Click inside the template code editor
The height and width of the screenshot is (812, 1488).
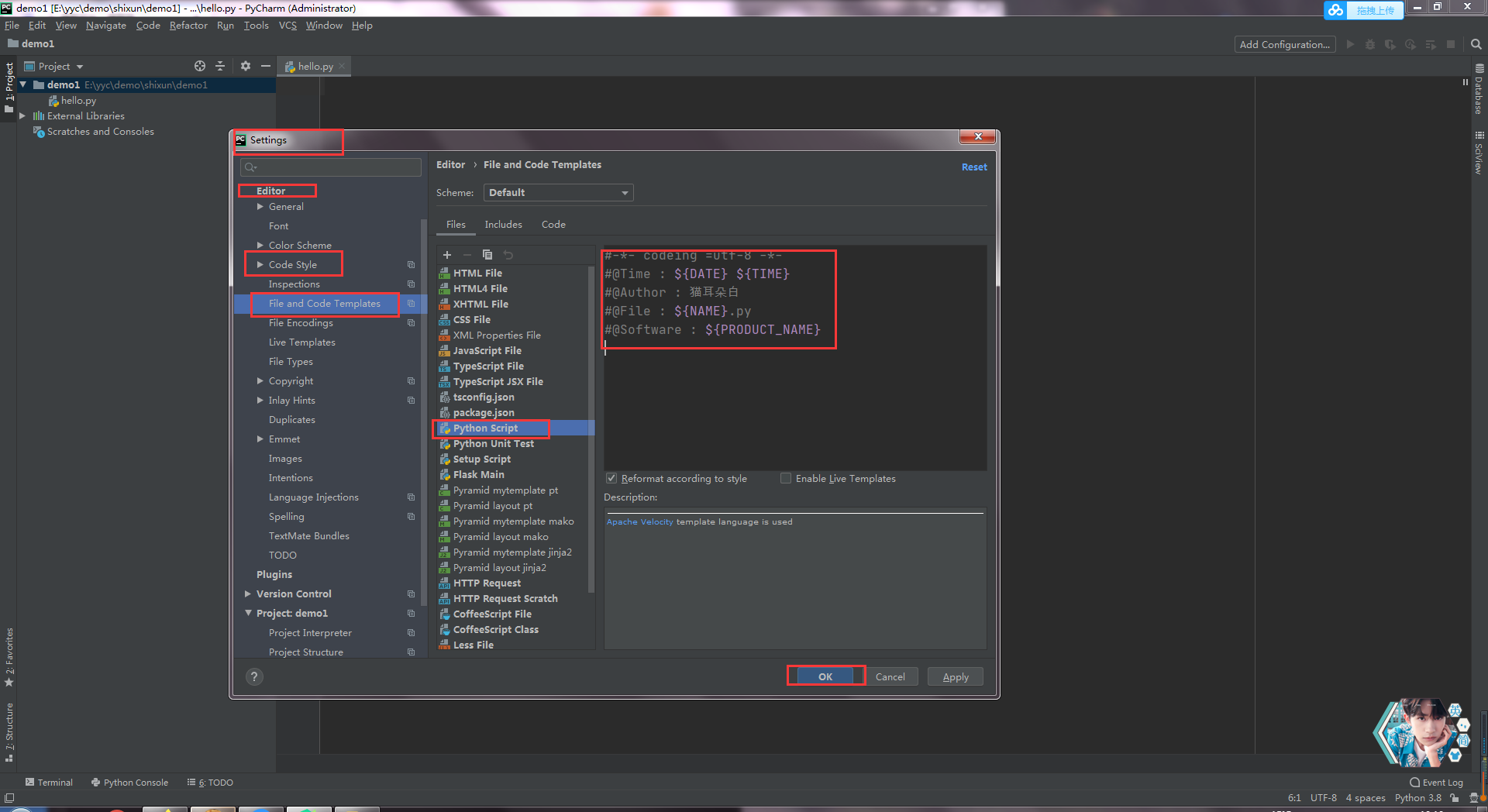[794, 358]
